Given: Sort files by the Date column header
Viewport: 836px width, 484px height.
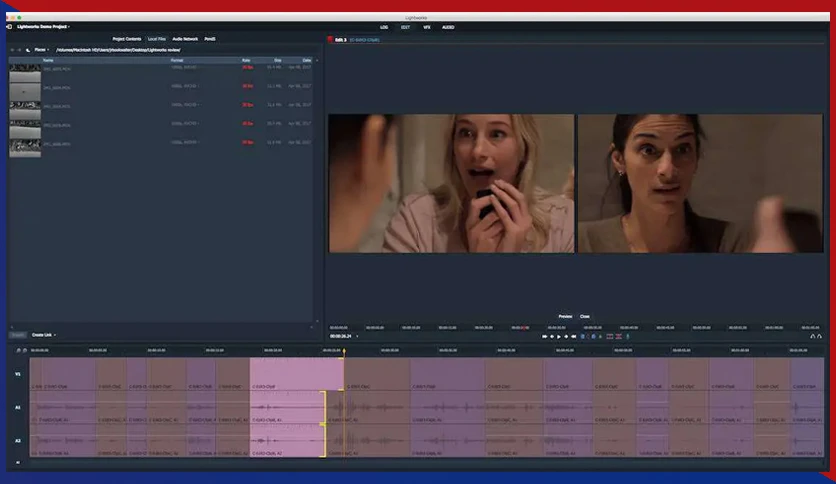Looking at the screenshot, I should pyautogui.click(x=307, y=60).
